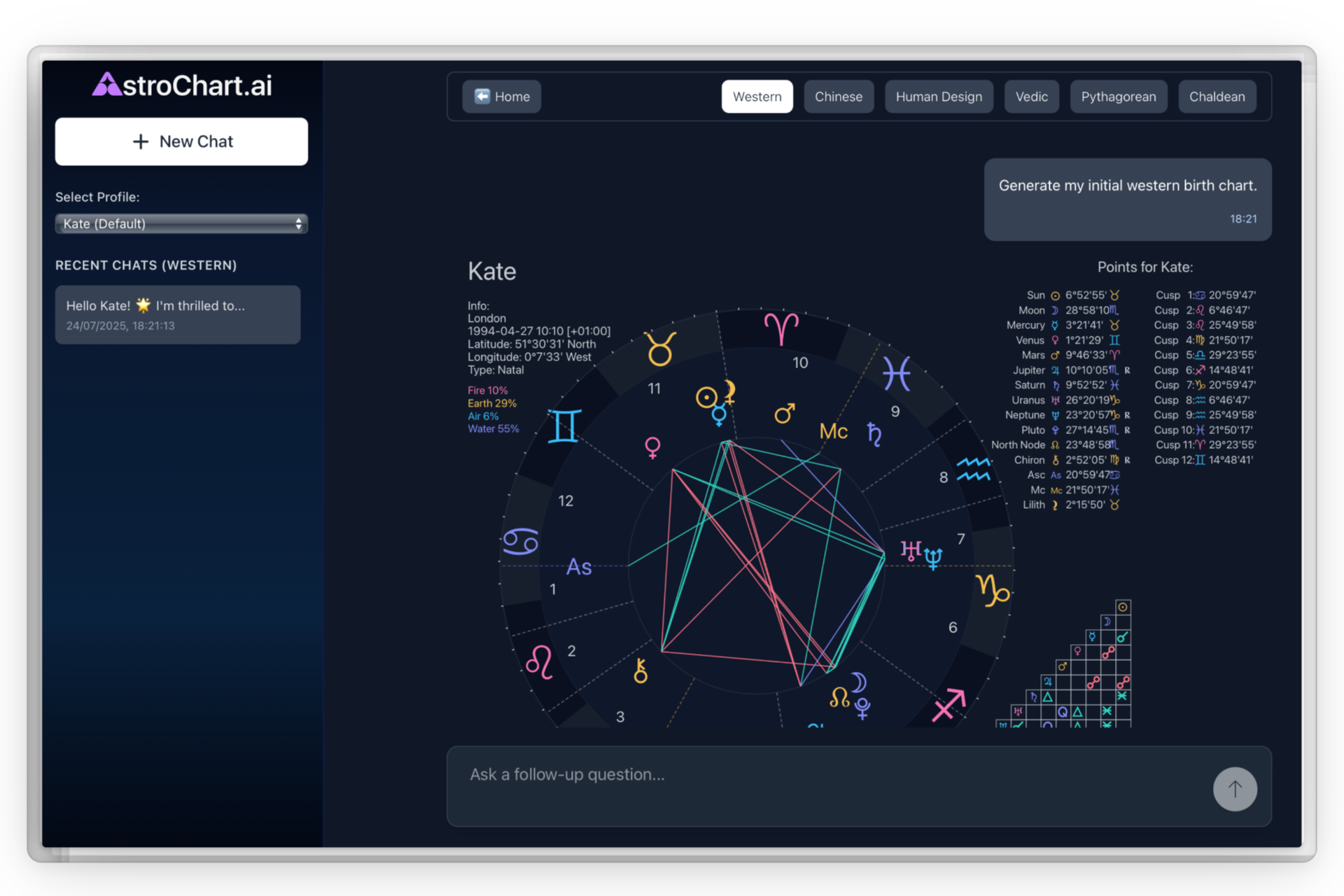Click the Cancer glyph on the wheel
Screen dimensions: 1344x896
tap(521, 541)
